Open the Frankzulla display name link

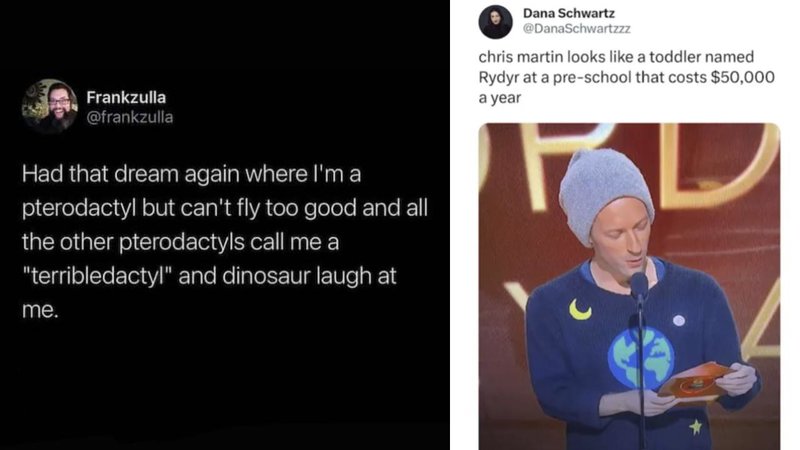[x=127, y=98]
